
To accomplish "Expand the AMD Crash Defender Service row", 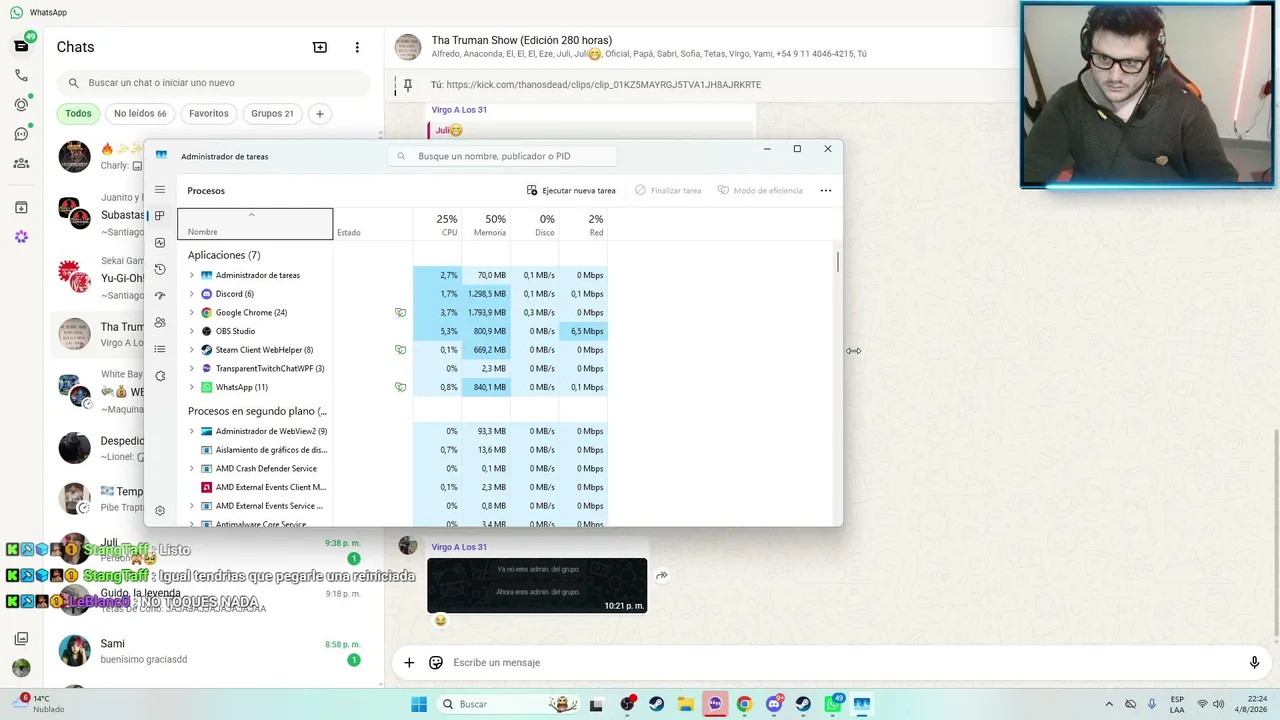I will coord(192,468).
